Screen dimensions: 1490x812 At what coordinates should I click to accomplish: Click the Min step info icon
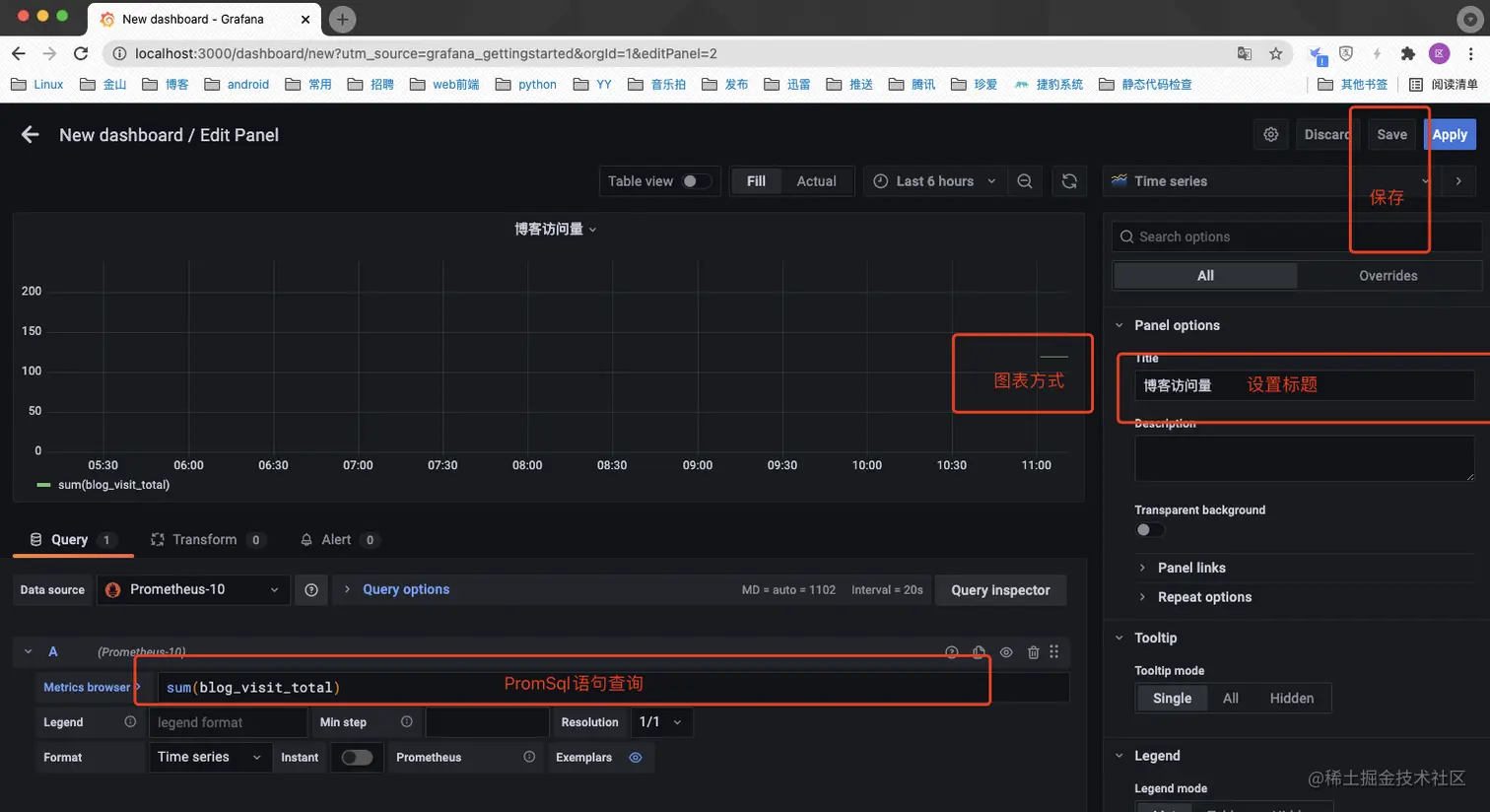pos(407,722)
